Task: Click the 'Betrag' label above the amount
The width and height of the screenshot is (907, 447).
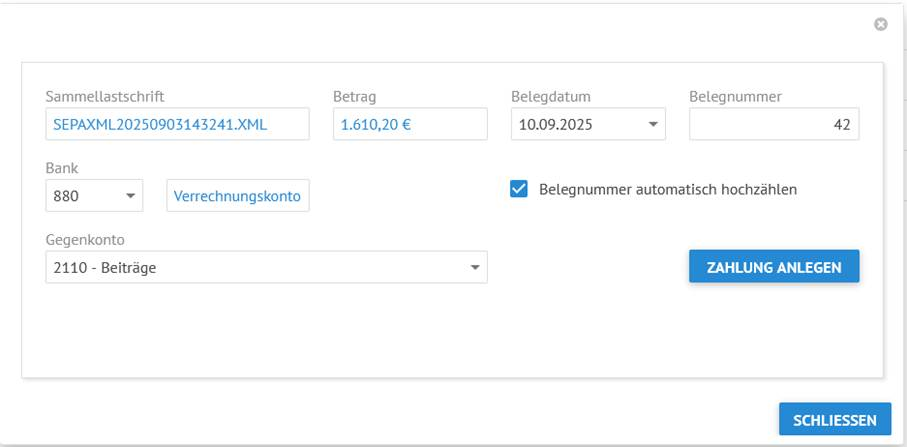Action: [x=353, y=97]
